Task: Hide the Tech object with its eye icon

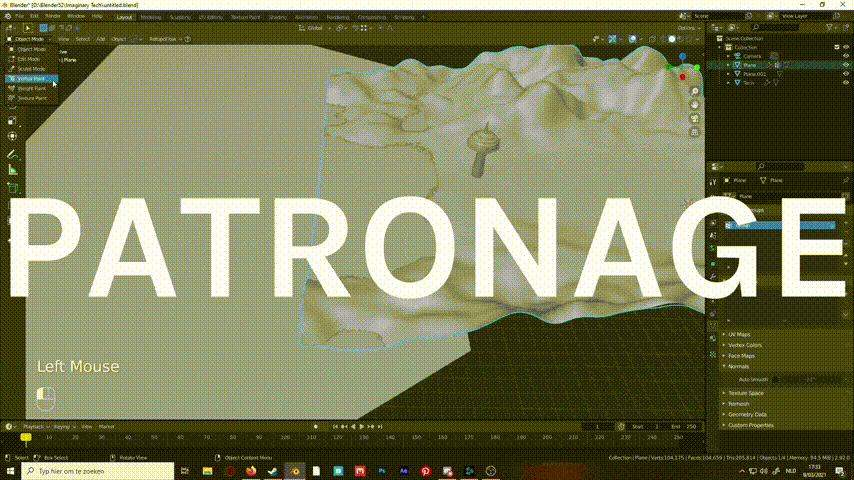Action: [846, 82]
